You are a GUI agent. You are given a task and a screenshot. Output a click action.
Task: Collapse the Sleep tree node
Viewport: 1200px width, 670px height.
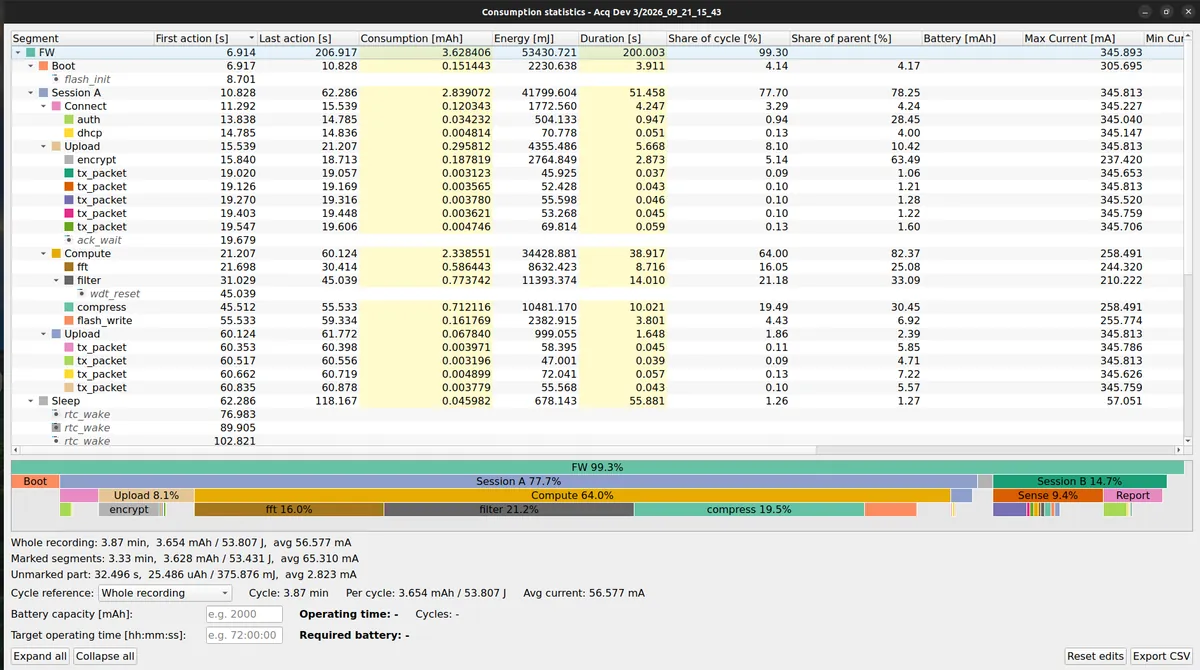pyautogui.click(x=31, y=401)
